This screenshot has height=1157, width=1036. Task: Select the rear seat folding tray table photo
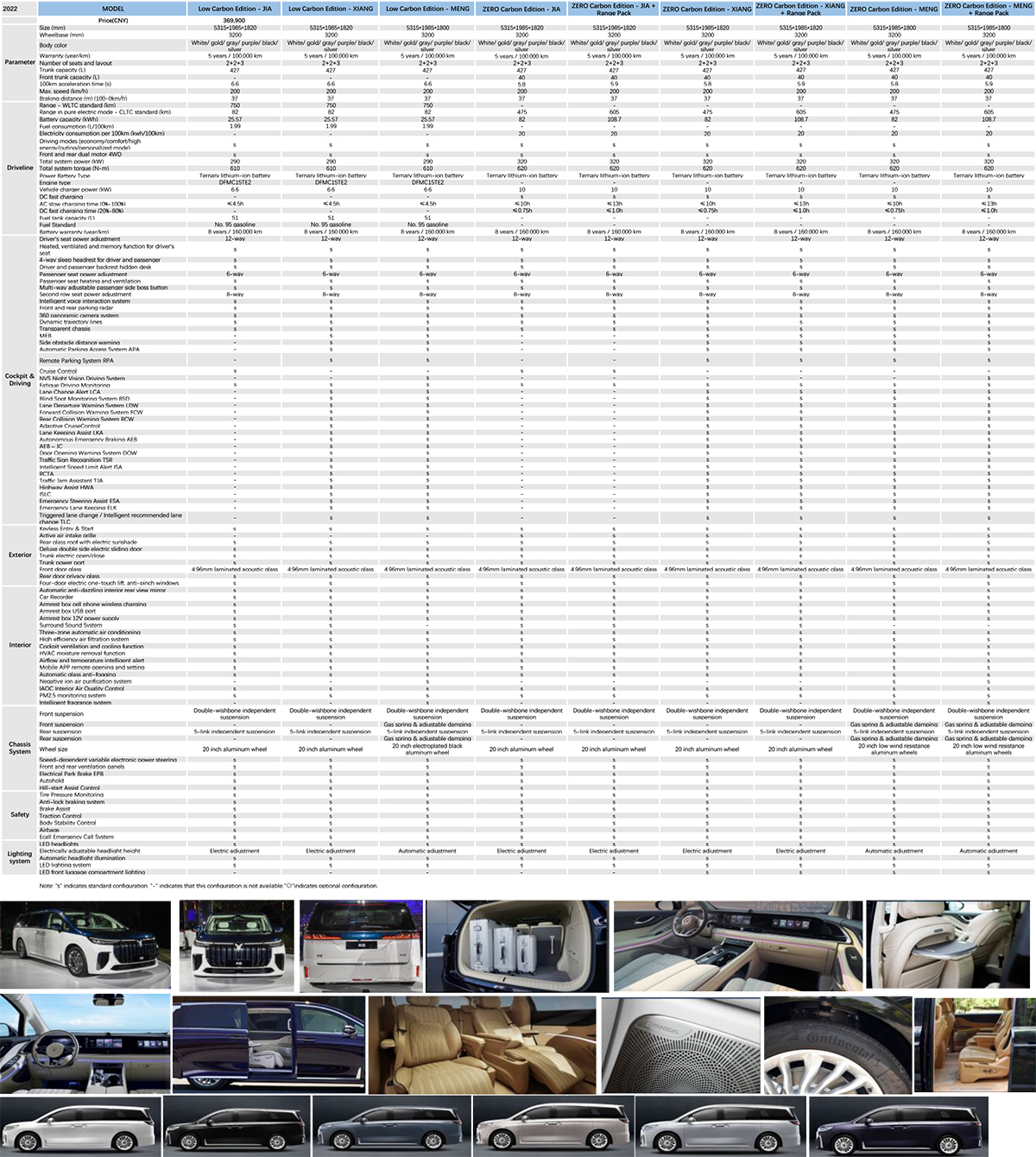(947, 945)
